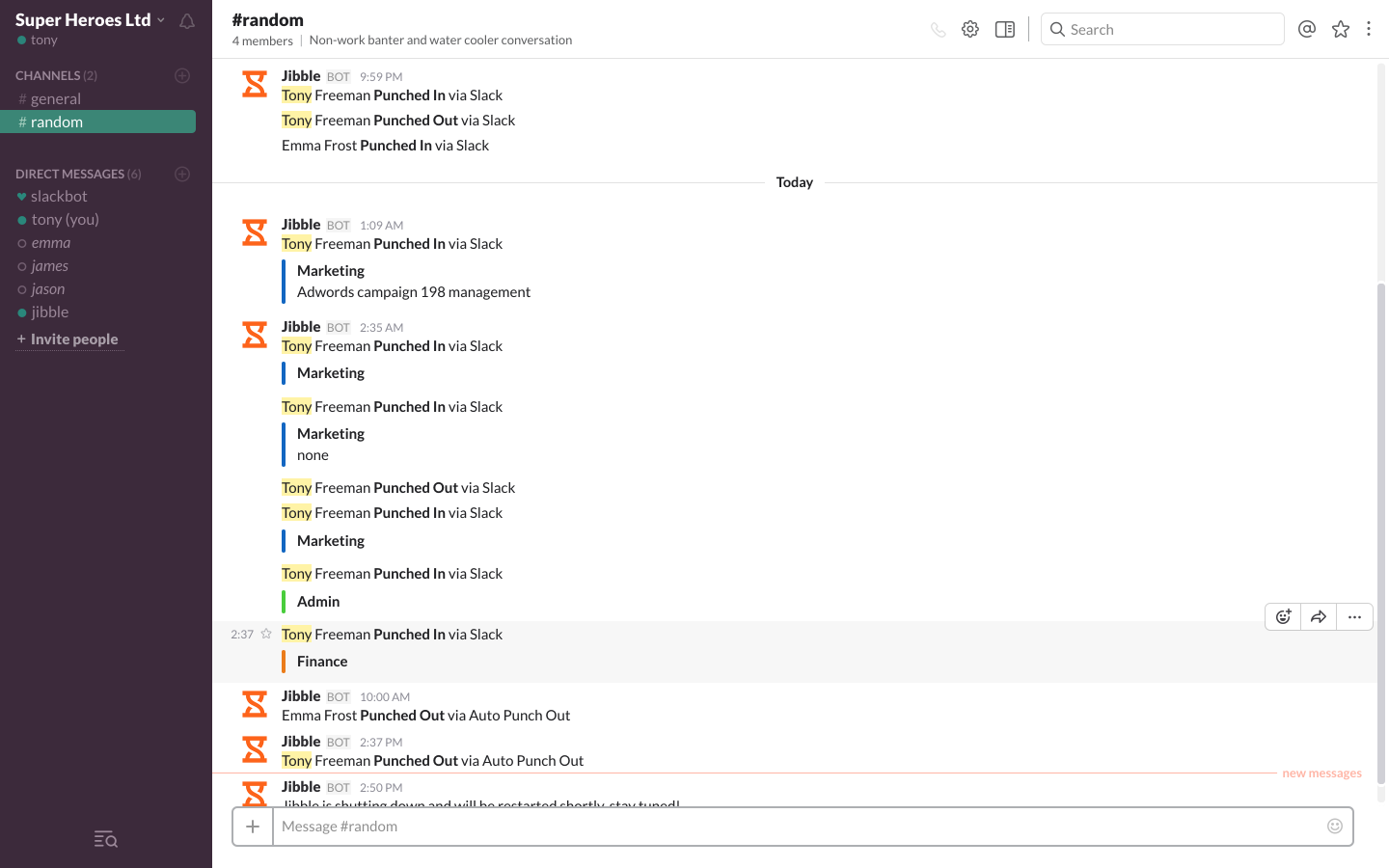Start a call with phone icon
Screen dimensions: 1389x868
coord(938,30)
